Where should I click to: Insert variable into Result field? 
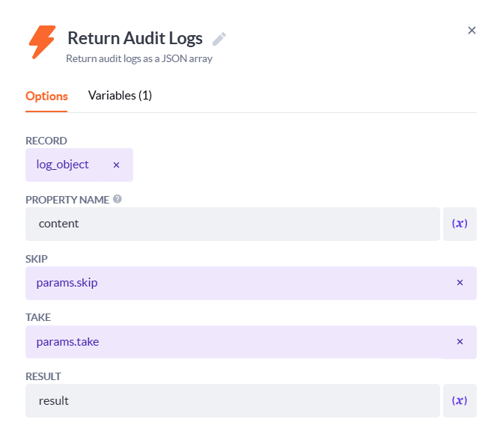pos(460,401)
